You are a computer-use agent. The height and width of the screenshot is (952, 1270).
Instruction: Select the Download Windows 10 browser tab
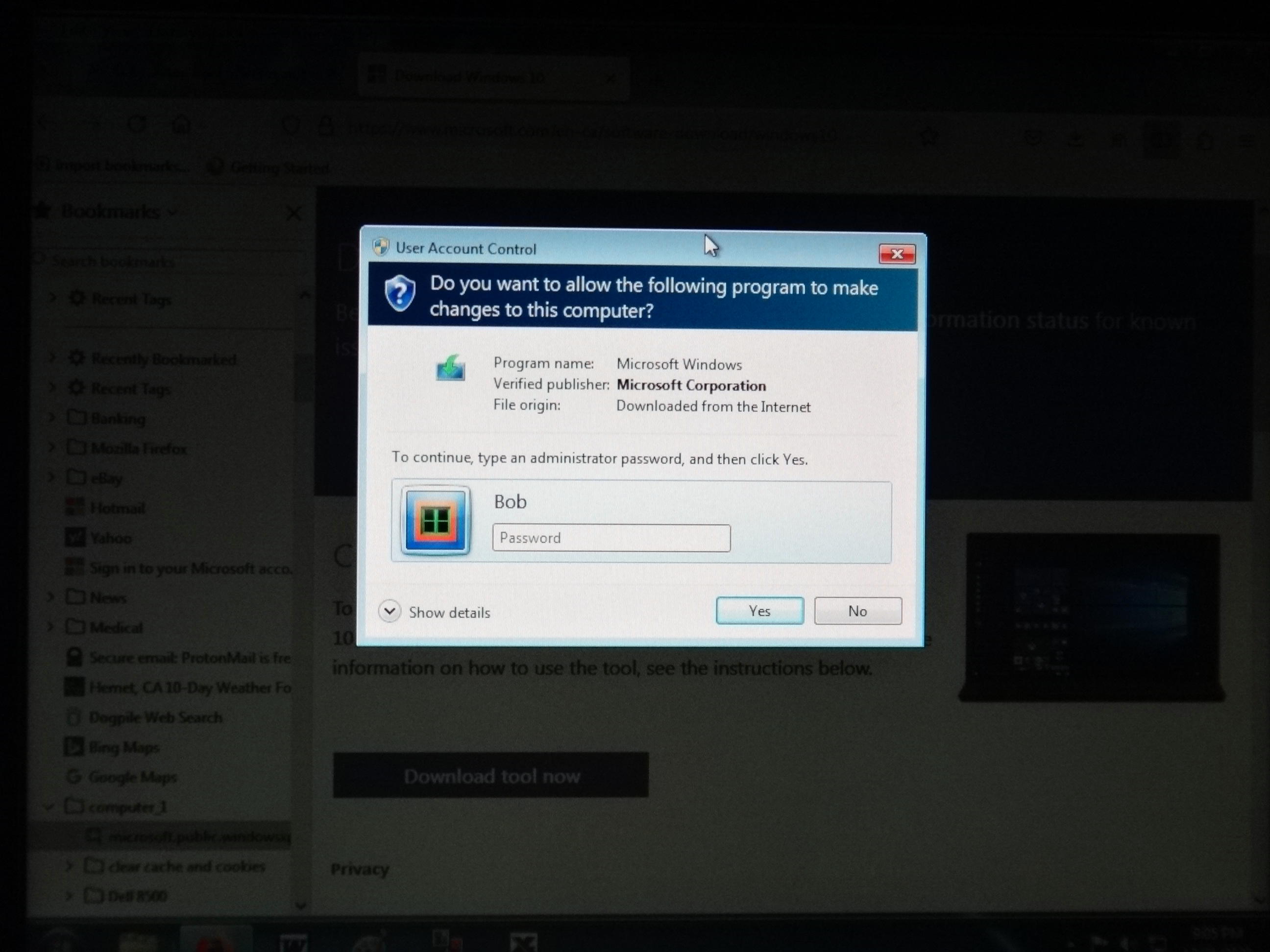tap(494, 77)
